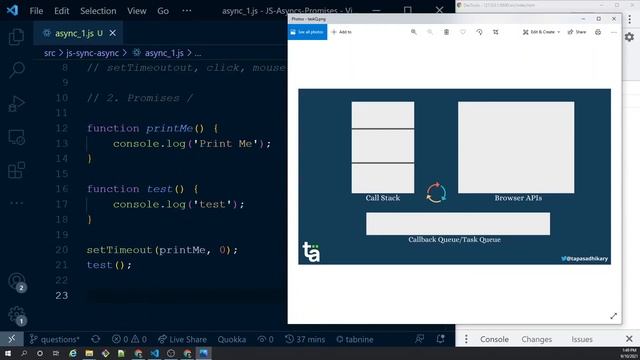Add photo to favorites with heart icon
This screenshot has width=640, height=360.
click(462, 32)
